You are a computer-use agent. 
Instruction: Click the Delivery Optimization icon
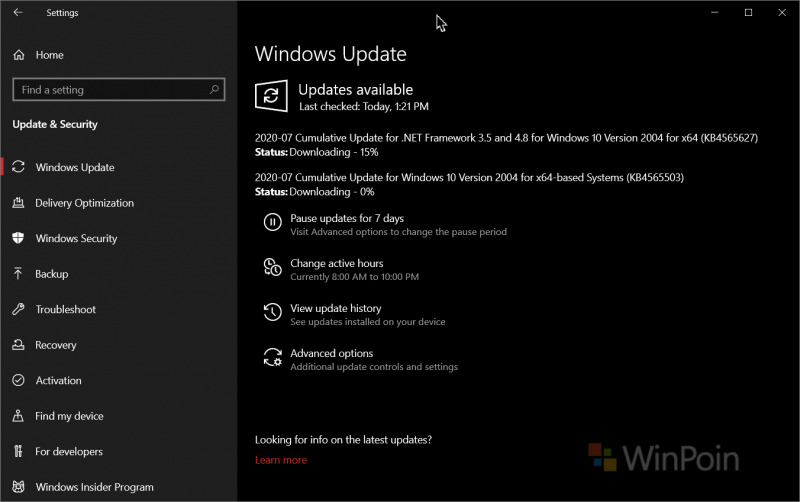pyautogui.click(x=18, y=203)
